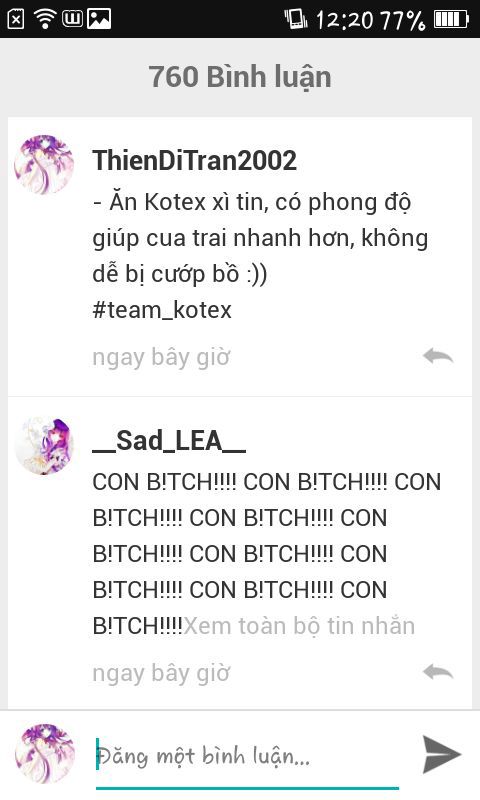Tap the reply arrow on __Sad_LEA__'s comment
Screen dimensions: 480x800
coord(438,672)
